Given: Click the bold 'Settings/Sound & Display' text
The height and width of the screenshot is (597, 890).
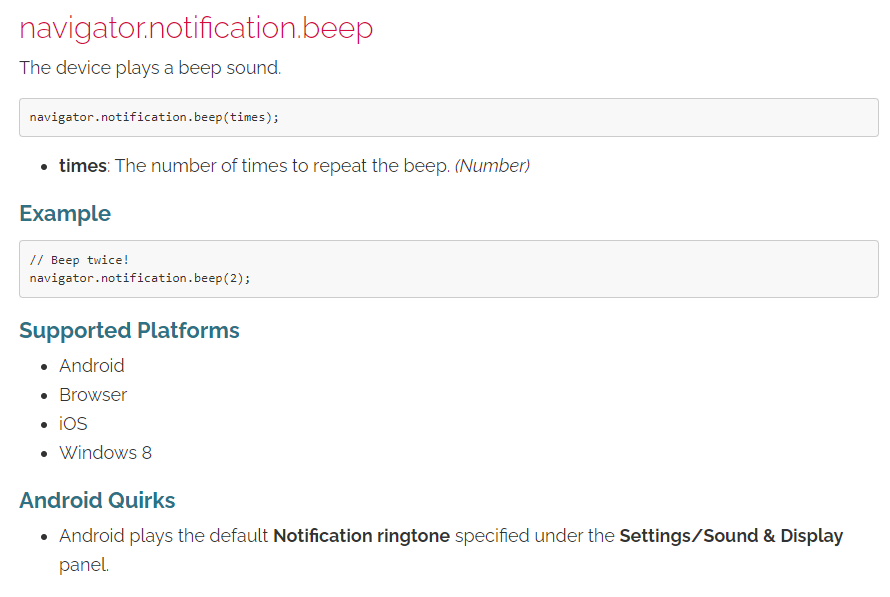Looking at the screenshot, I should click(731, 536).
